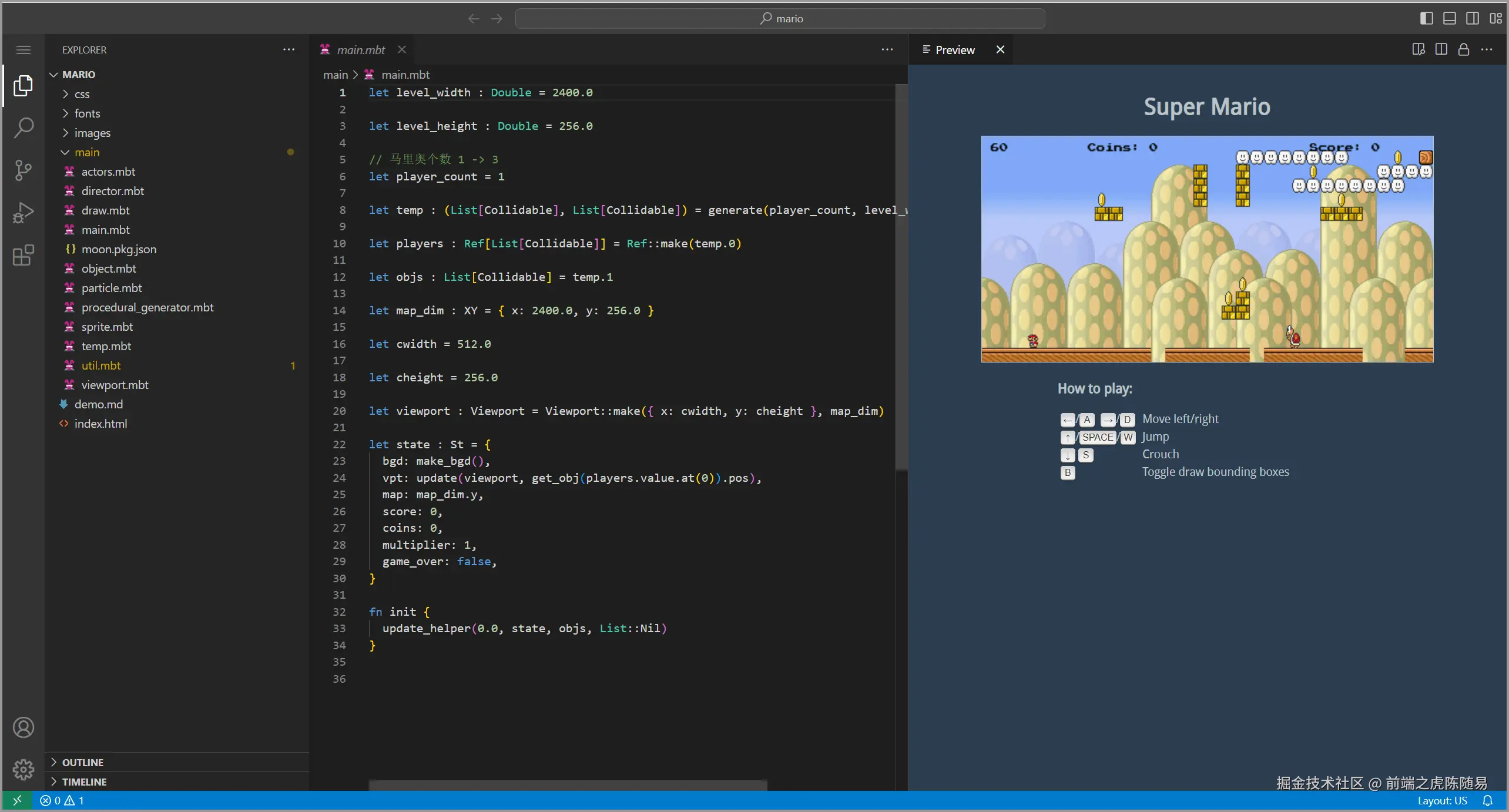The image size is (1509, 812).
Task: Open the Extensions view
Action: [x=24, y=255]
